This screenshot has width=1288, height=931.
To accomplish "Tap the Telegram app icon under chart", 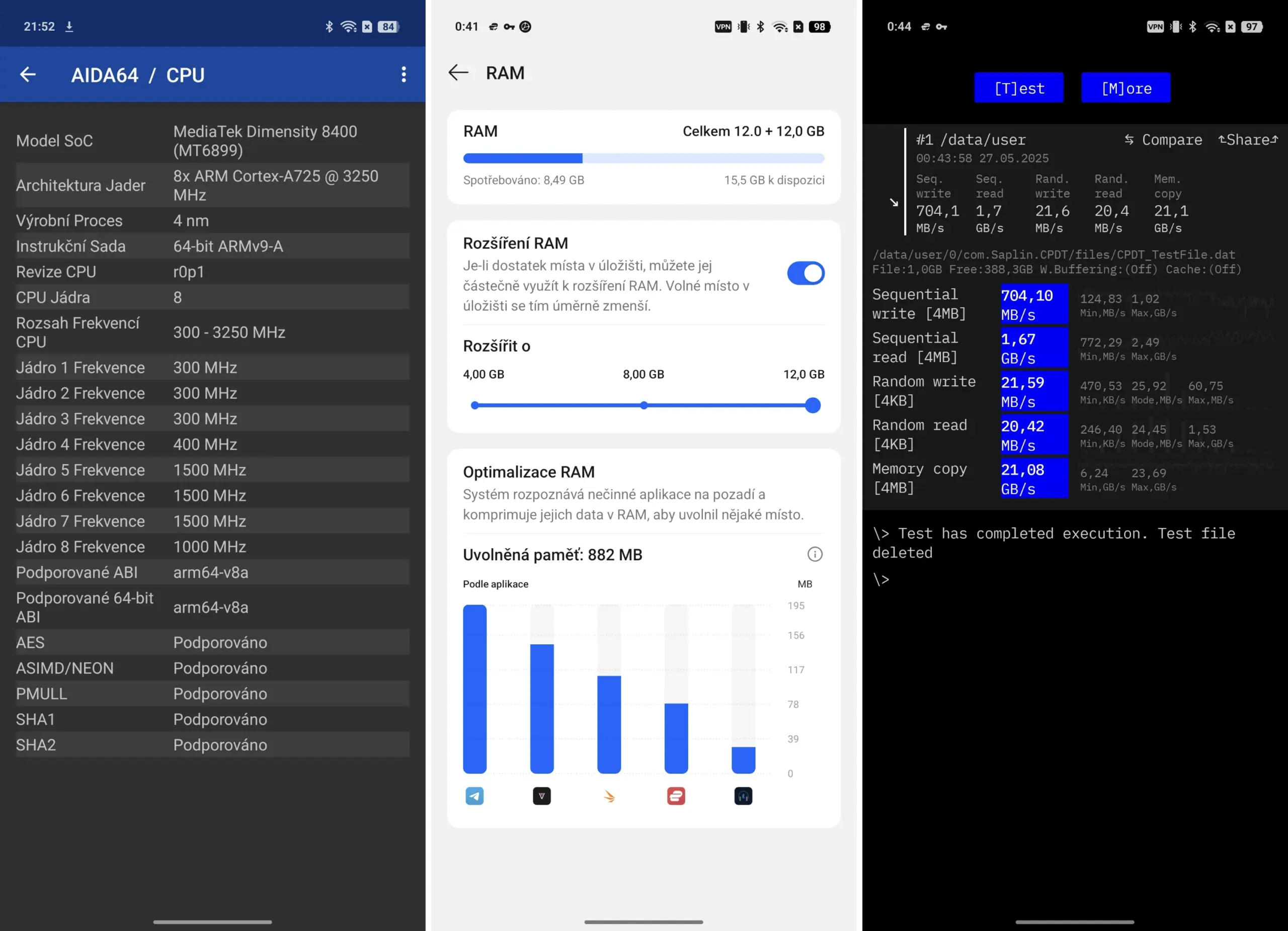I will tap(475, 796).
